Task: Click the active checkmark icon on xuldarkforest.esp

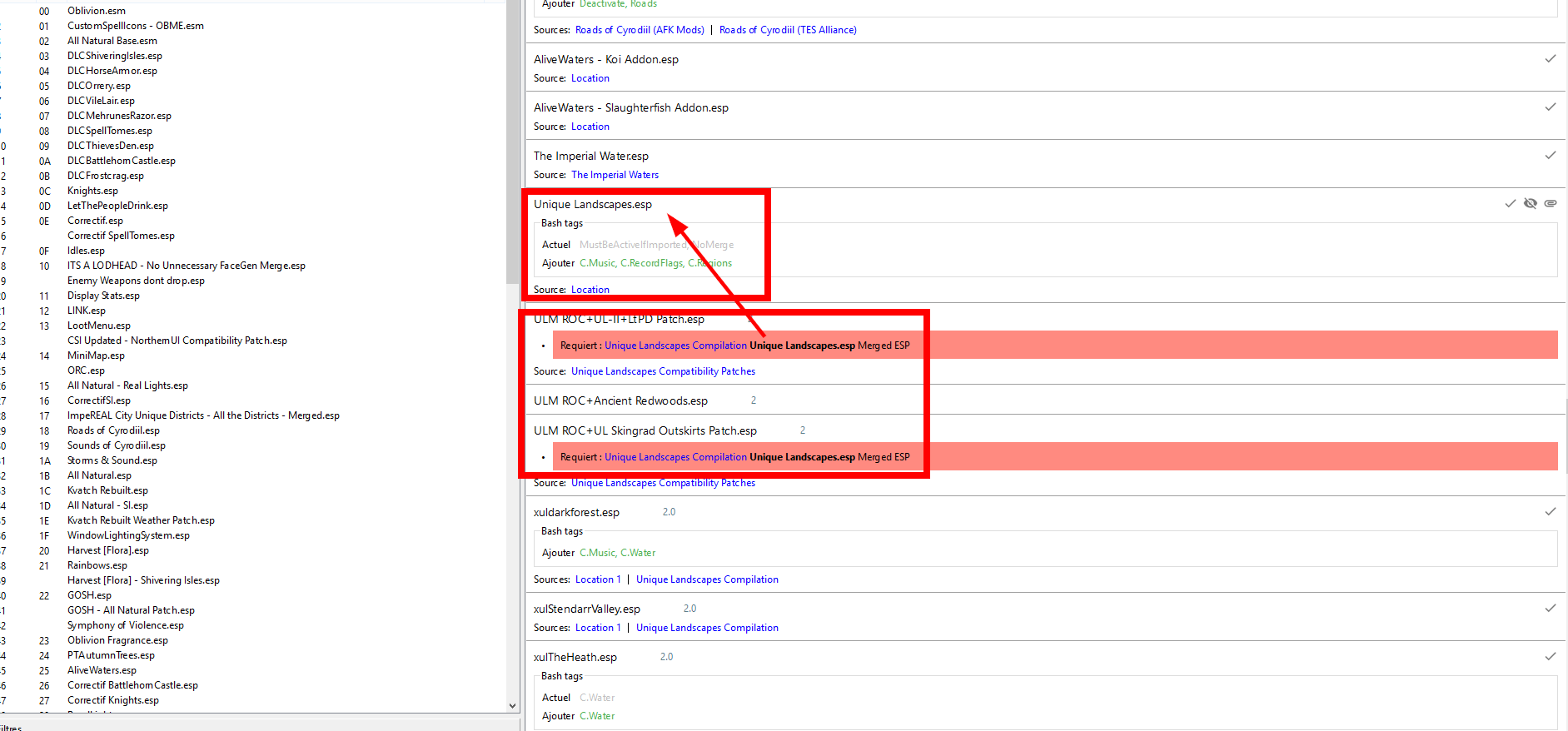Action: click(1551, 512)
